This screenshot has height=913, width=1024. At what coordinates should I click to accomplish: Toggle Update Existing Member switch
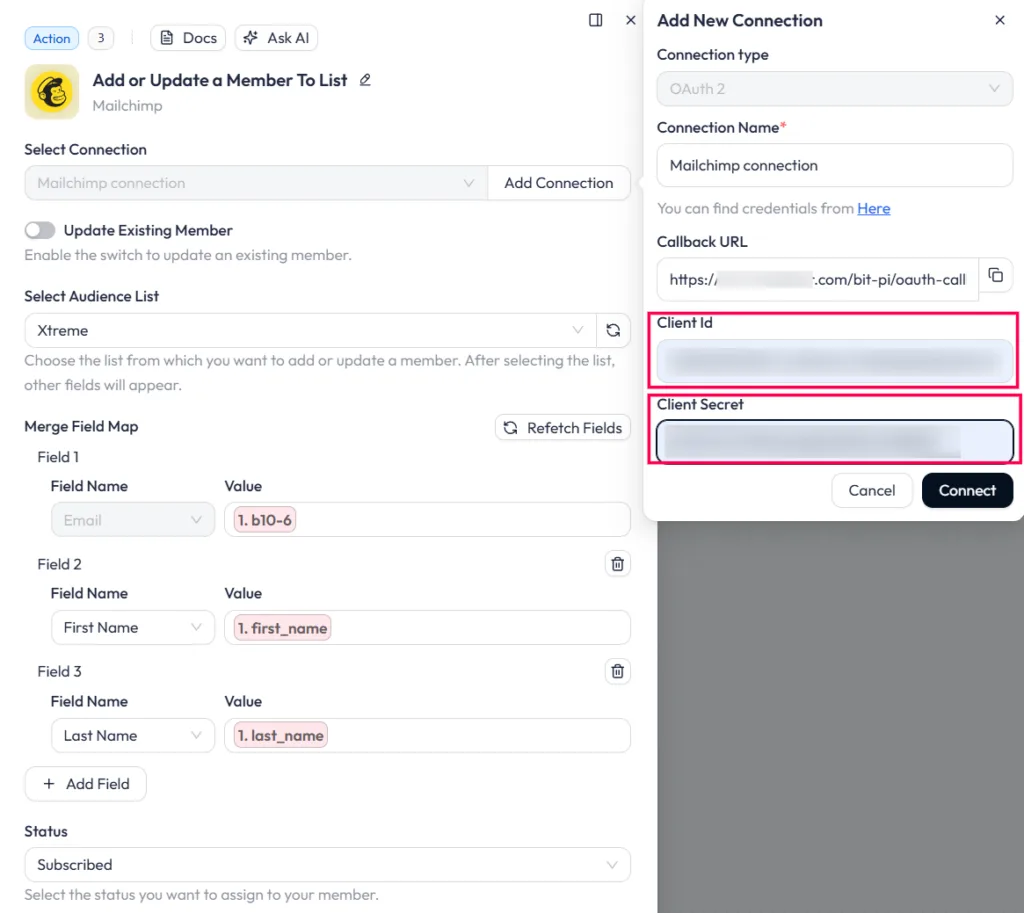point(40,230)
